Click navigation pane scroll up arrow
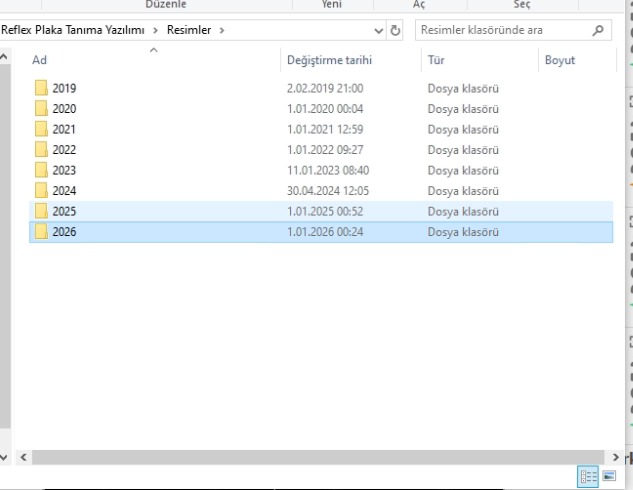Viewport: 633px width, 490px height. coord(4,57)
